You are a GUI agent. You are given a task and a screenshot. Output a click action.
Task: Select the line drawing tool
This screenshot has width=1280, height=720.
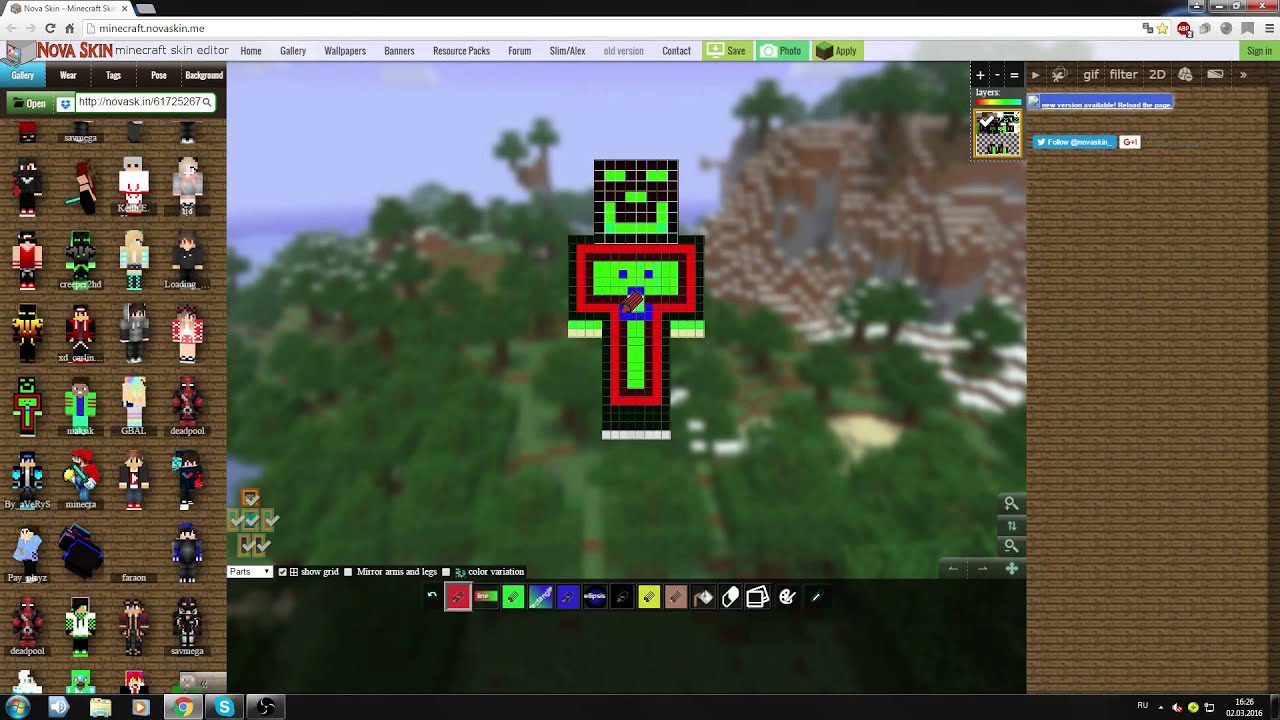pyautogui.click(x=486, y=597)
